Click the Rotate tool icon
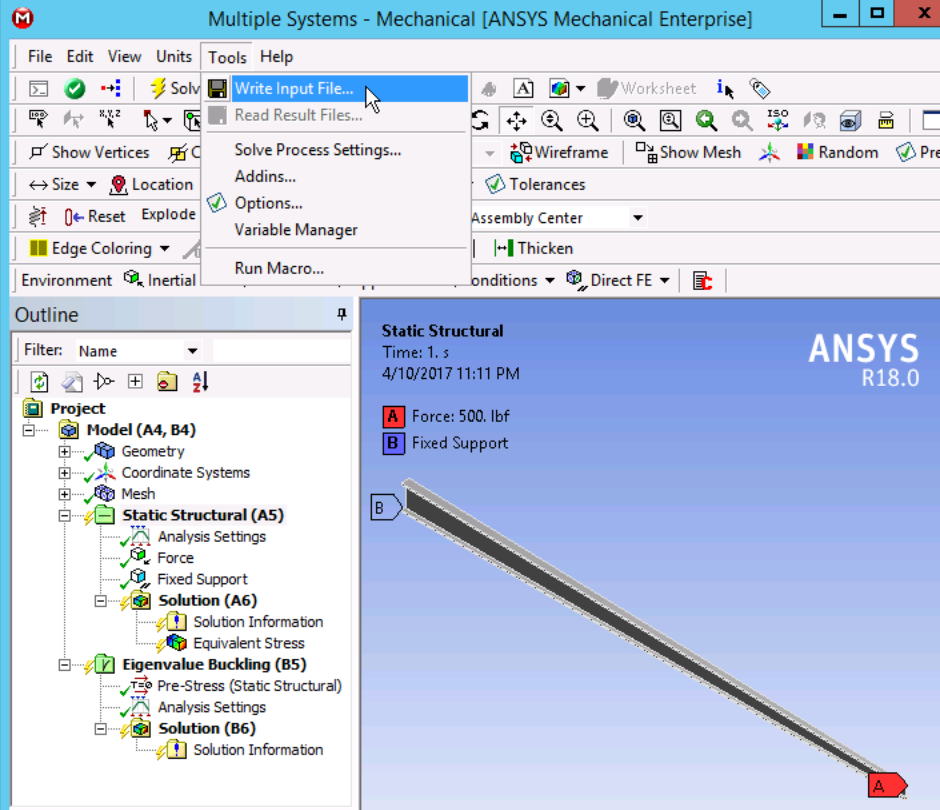The image size is (940, 810). click(480, 121)
